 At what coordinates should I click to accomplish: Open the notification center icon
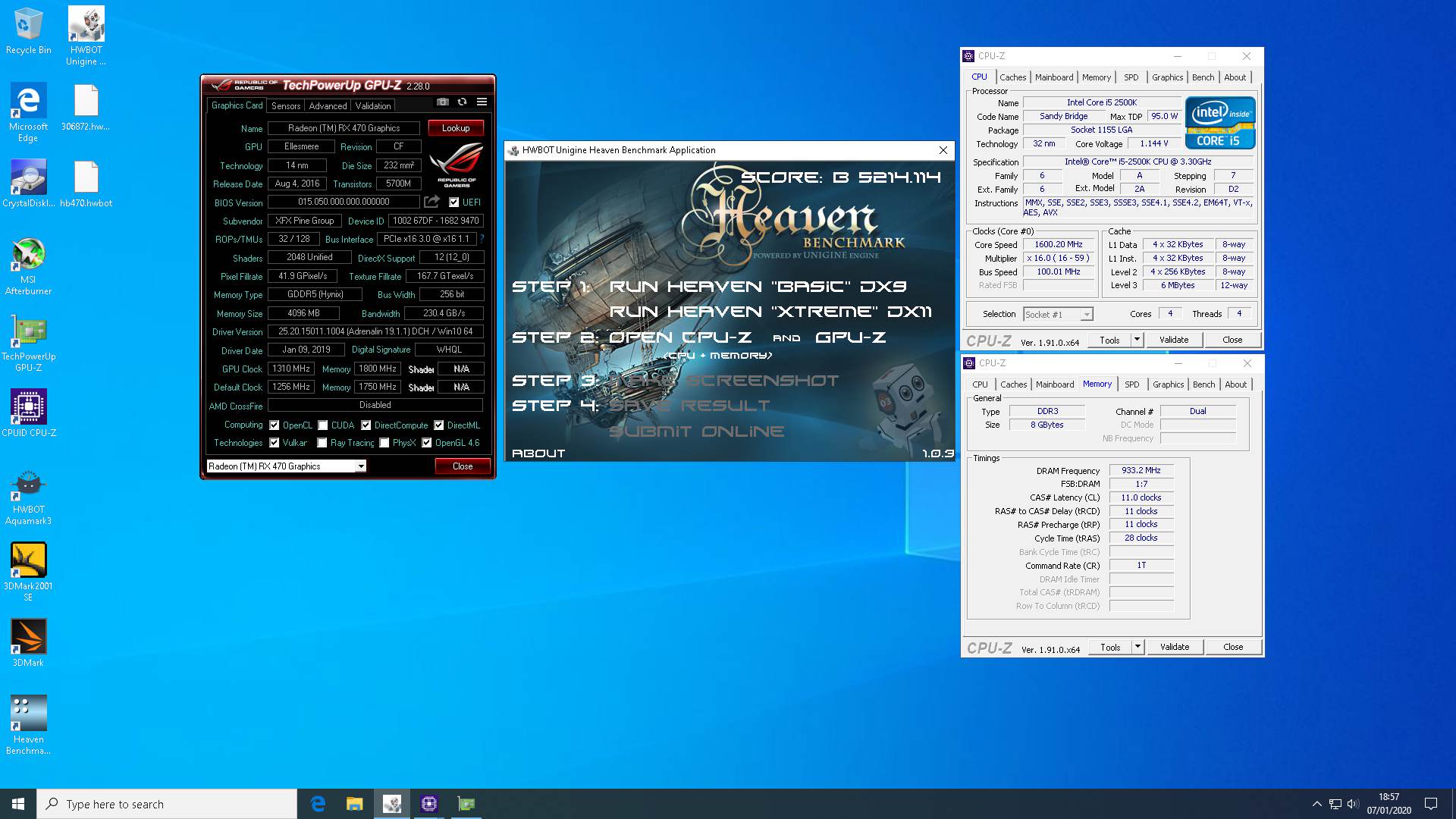1431,804
